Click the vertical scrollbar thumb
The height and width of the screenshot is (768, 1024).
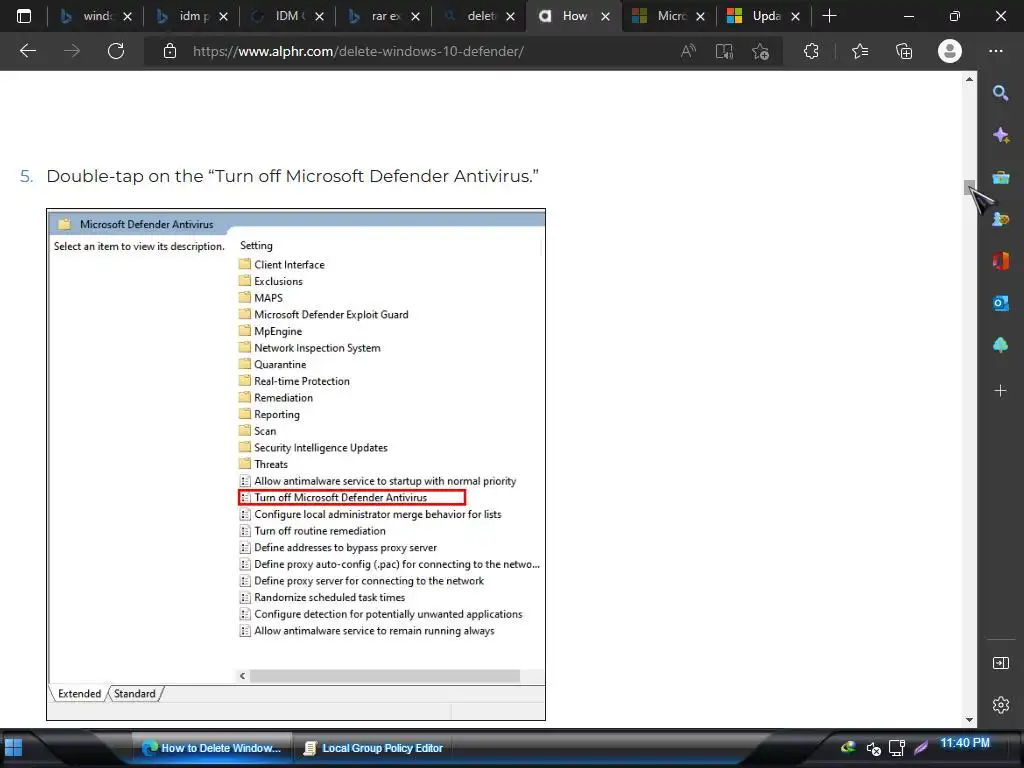[x=969, y=187]
